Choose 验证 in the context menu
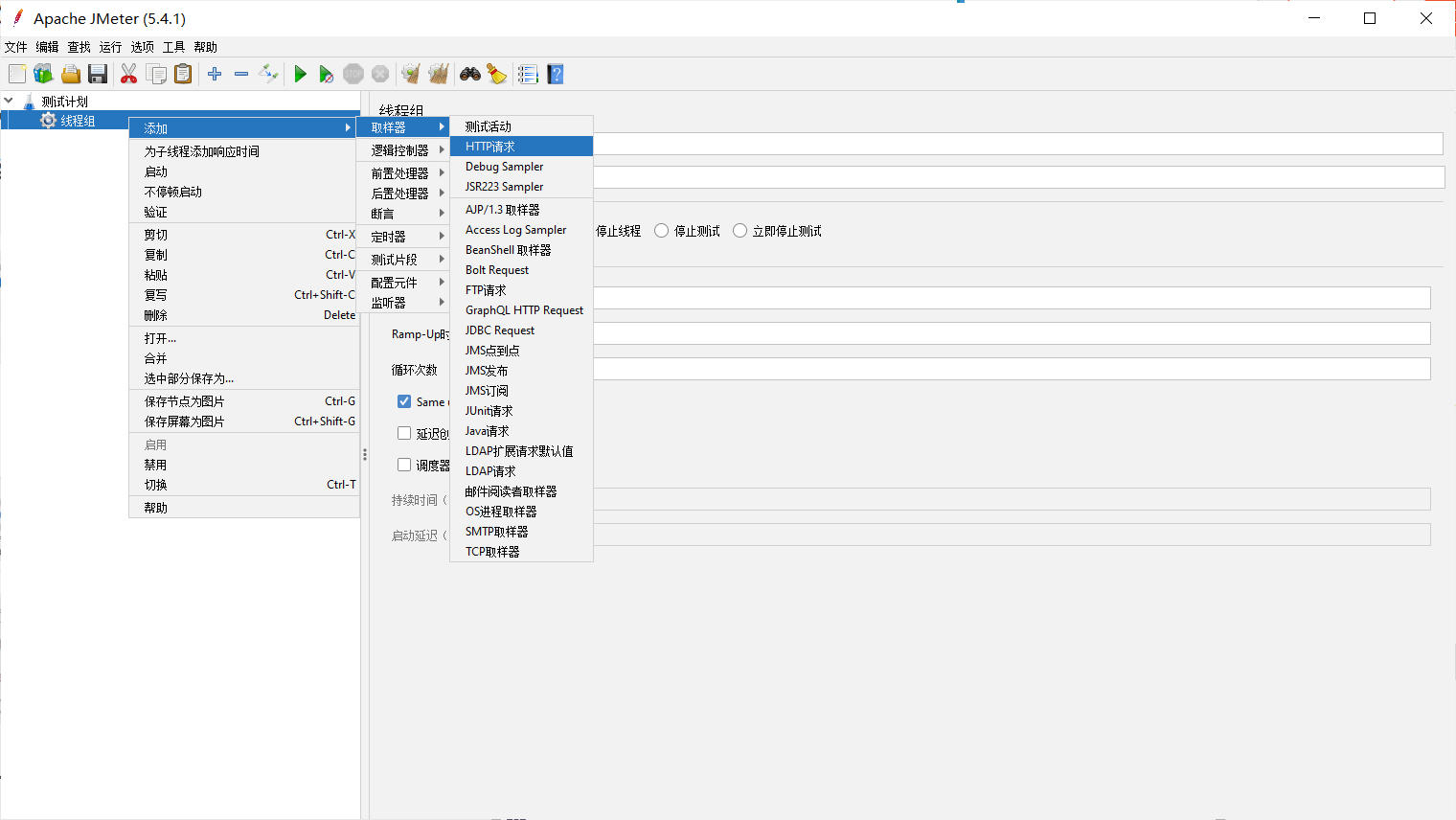Image resolution: width=1456 pixels, height=820 pixels. [x=244, y=212]
